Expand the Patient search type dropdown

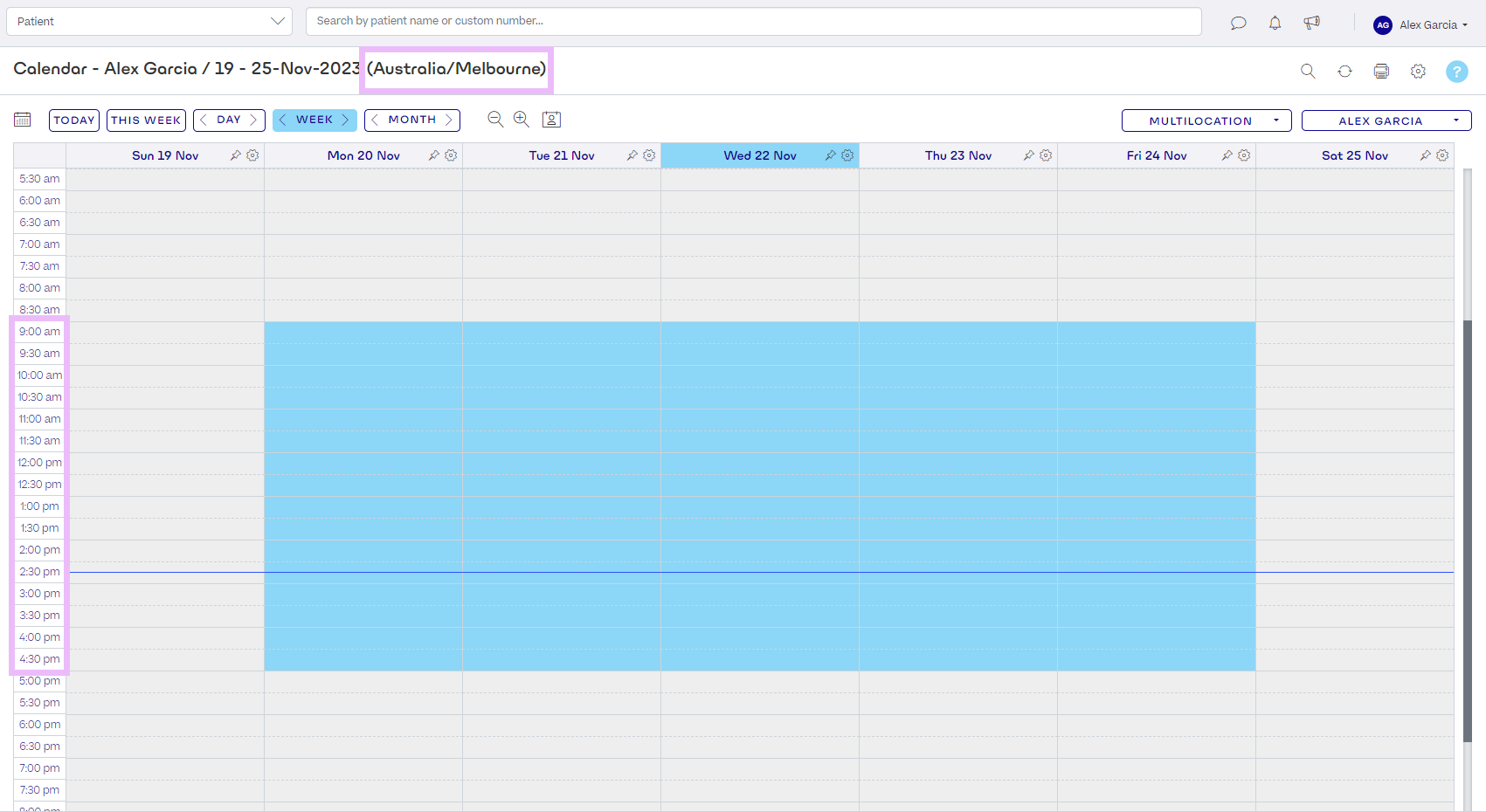149,21
